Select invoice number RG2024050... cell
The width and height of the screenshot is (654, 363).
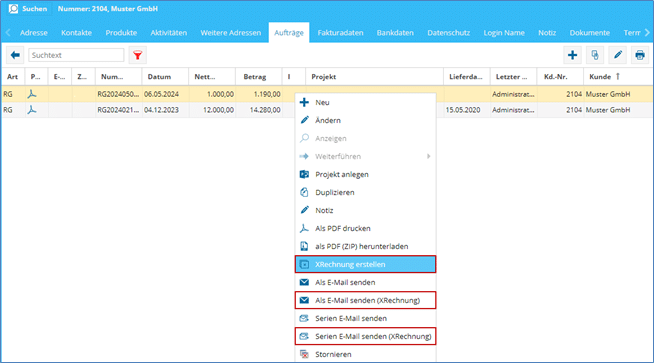[x=118, y=94]
